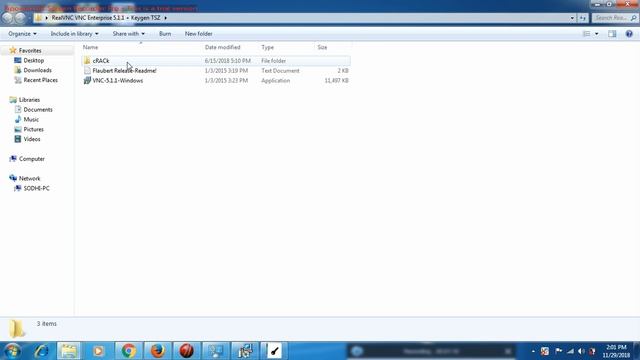This screenshot has height=360, width=640.
Task: Sort by the Name column header
Action: tap(90, 47)
